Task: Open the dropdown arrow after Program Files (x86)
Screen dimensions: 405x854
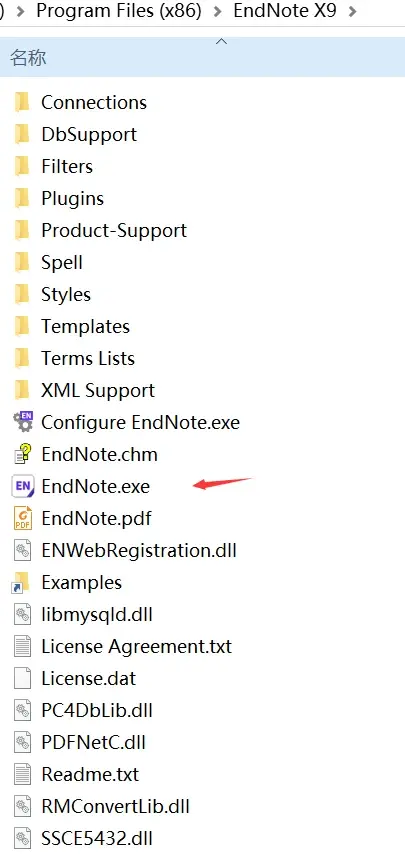Action: pyautogui.click(x=218, y=11)
